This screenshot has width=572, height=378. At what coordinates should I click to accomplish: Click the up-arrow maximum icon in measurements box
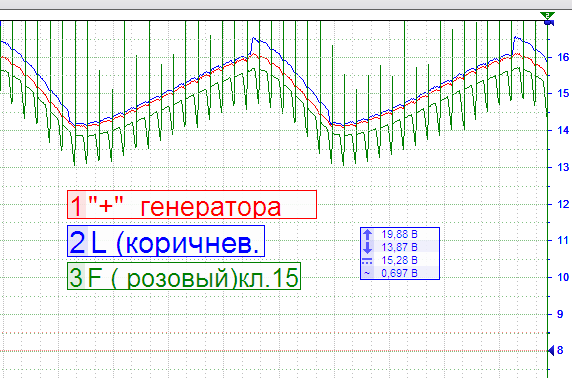(367, 234)
